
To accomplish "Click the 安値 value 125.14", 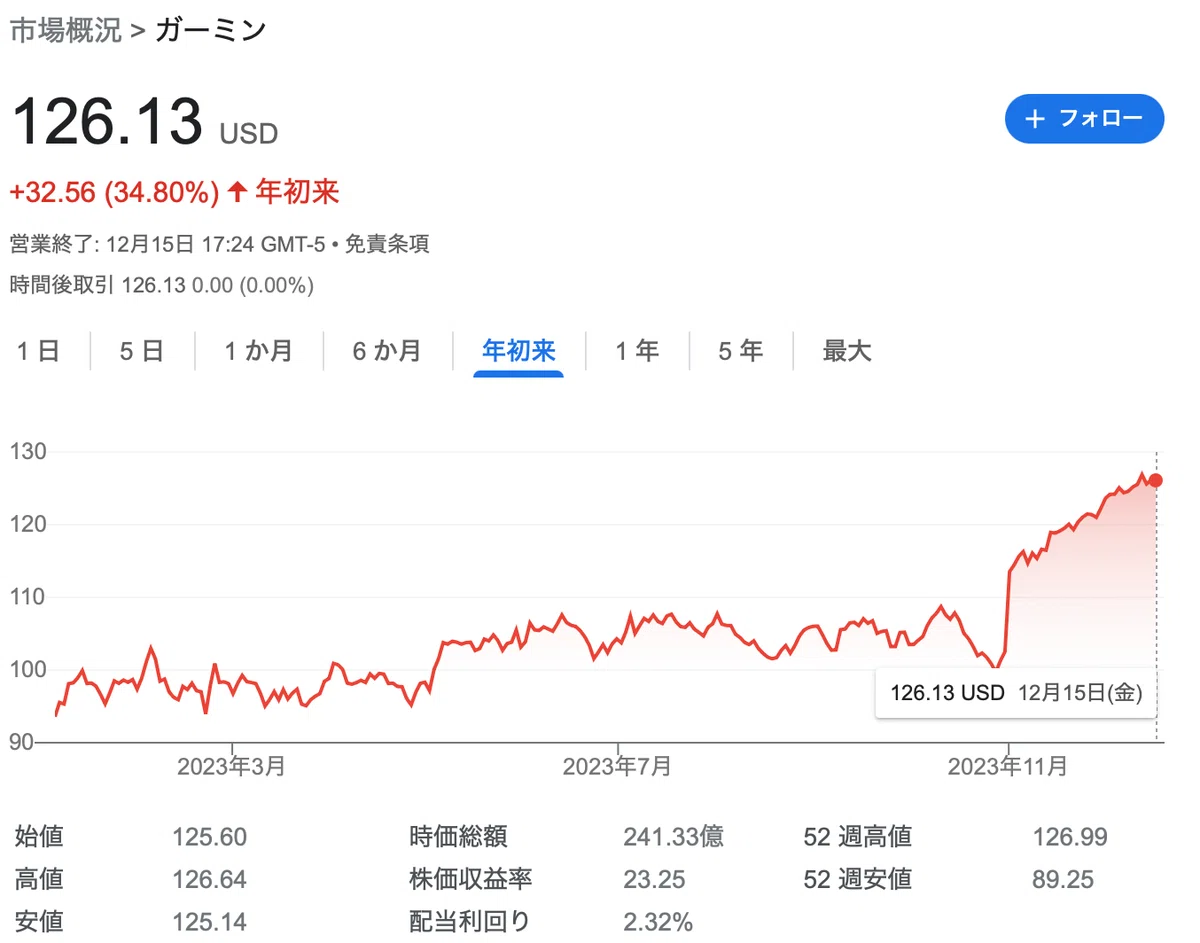I will click(209, 921).
